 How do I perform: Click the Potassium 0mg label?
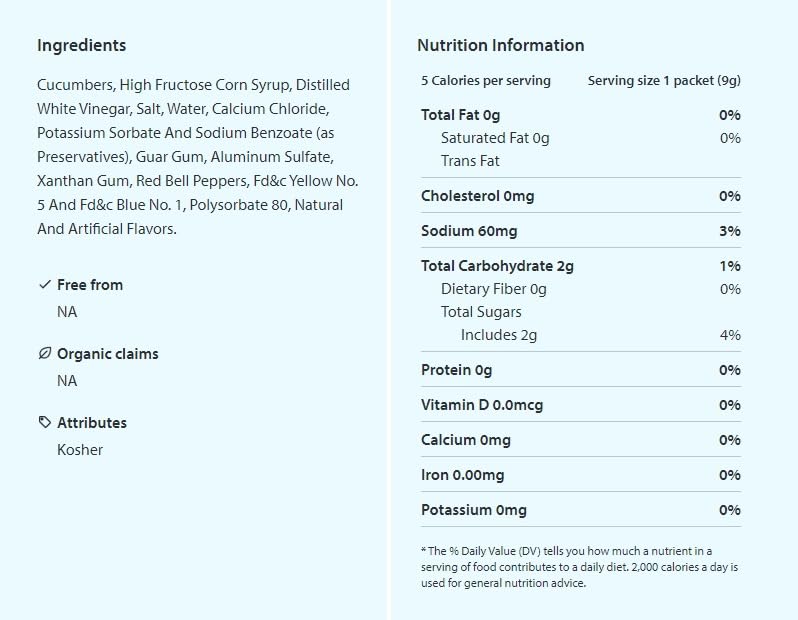coord(473,510)
